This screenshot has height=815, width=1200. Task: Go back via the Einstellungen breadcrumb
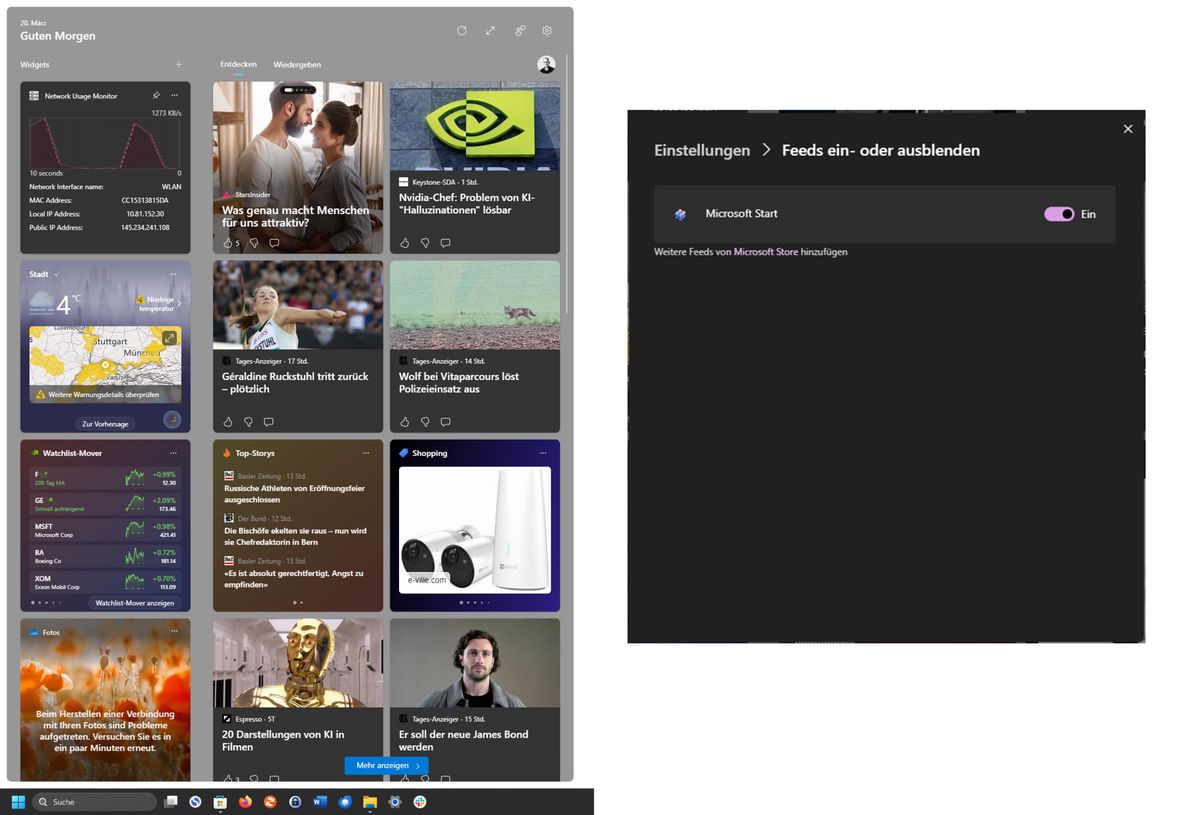701,150
